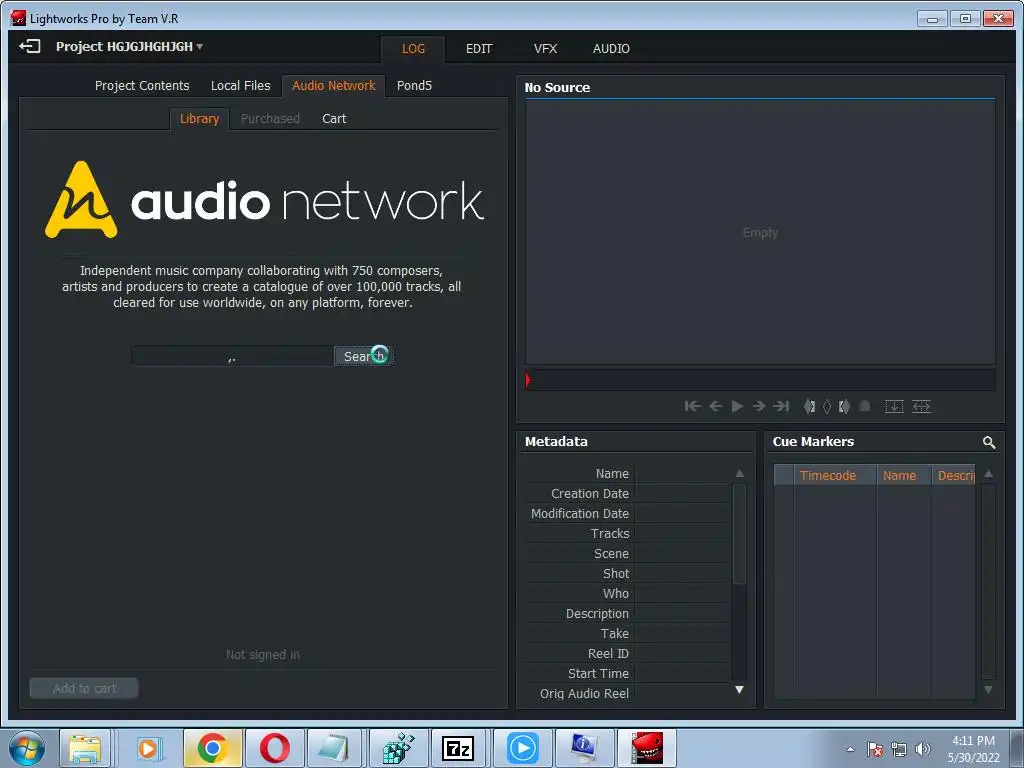Click the Description metadata value field
The height and width of the screenshot is (768, 1024).
pos(682,613)
